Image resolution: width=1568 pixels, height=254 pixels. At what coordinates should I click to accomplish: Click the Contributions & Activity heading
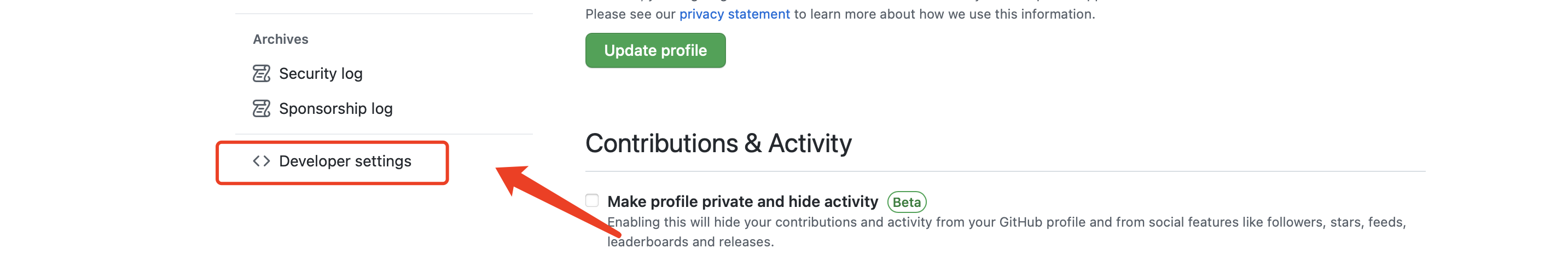pyautogui.click(x=718, y=144)
